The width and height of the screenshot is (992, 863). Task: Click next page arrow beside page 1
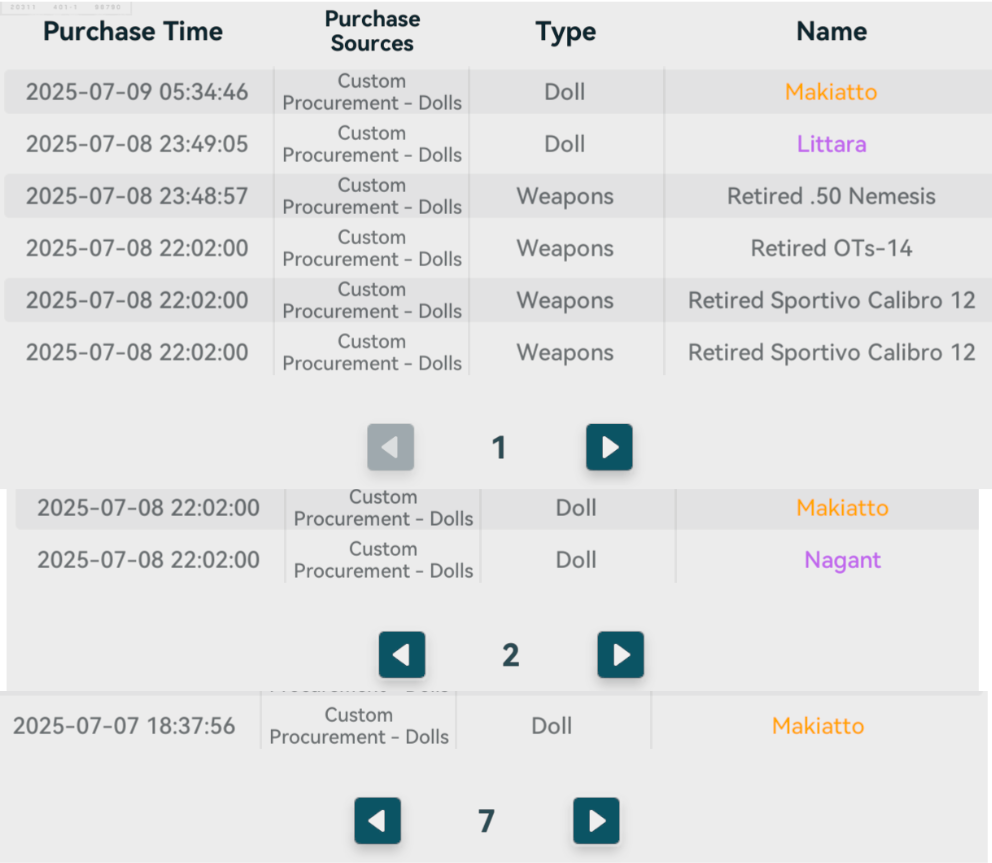pos(609,447)
